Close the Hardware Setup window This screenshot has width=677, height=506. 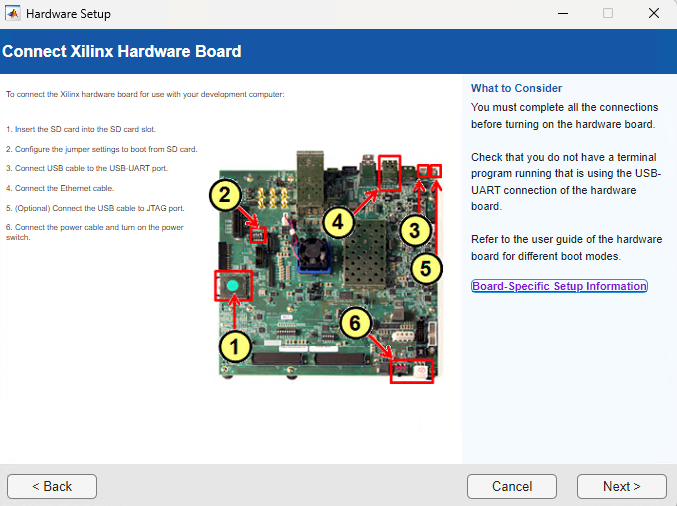[x=653, y=14]
